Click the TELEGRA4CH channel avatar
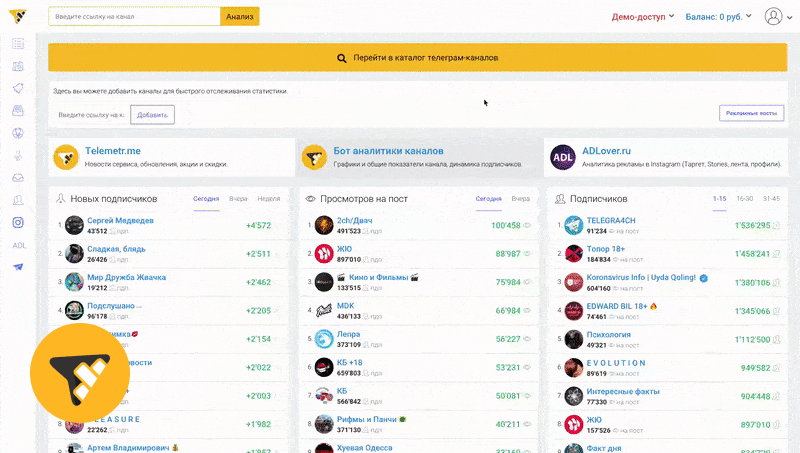Viewport: 800px width, 453px height. click(x=573, y=225)
